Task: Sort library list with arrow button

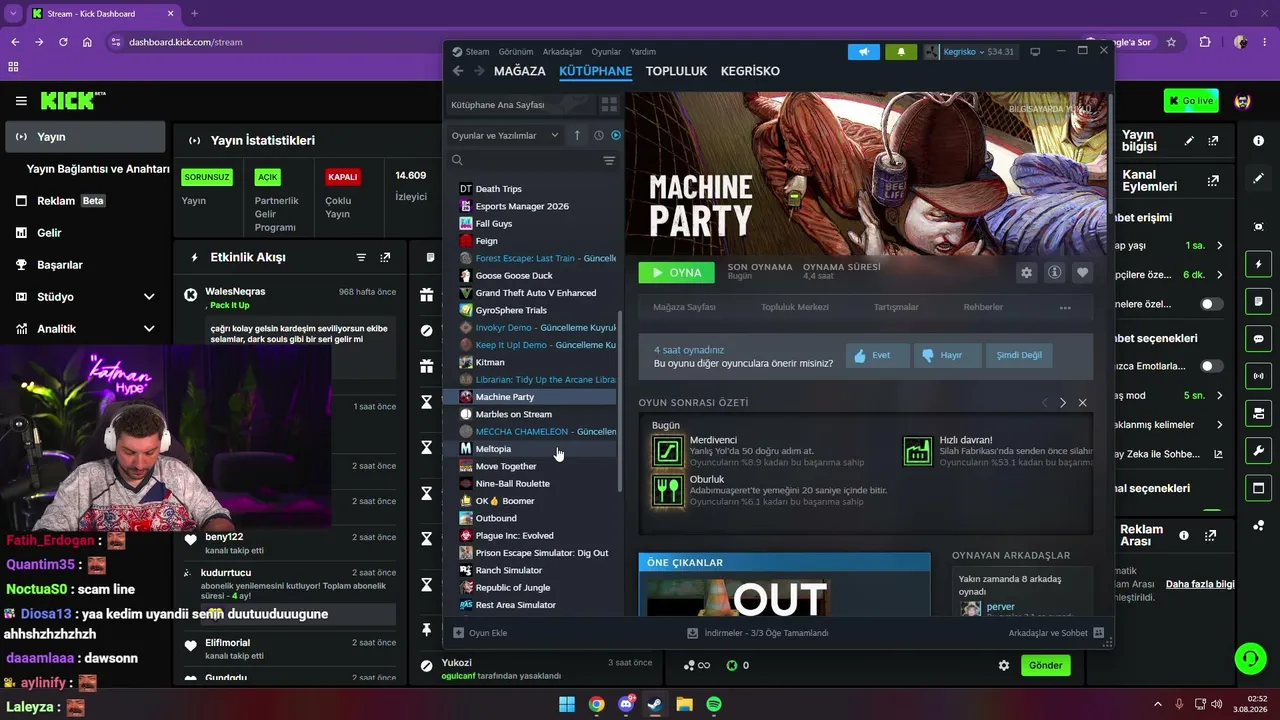Action: tap(577, 135)
